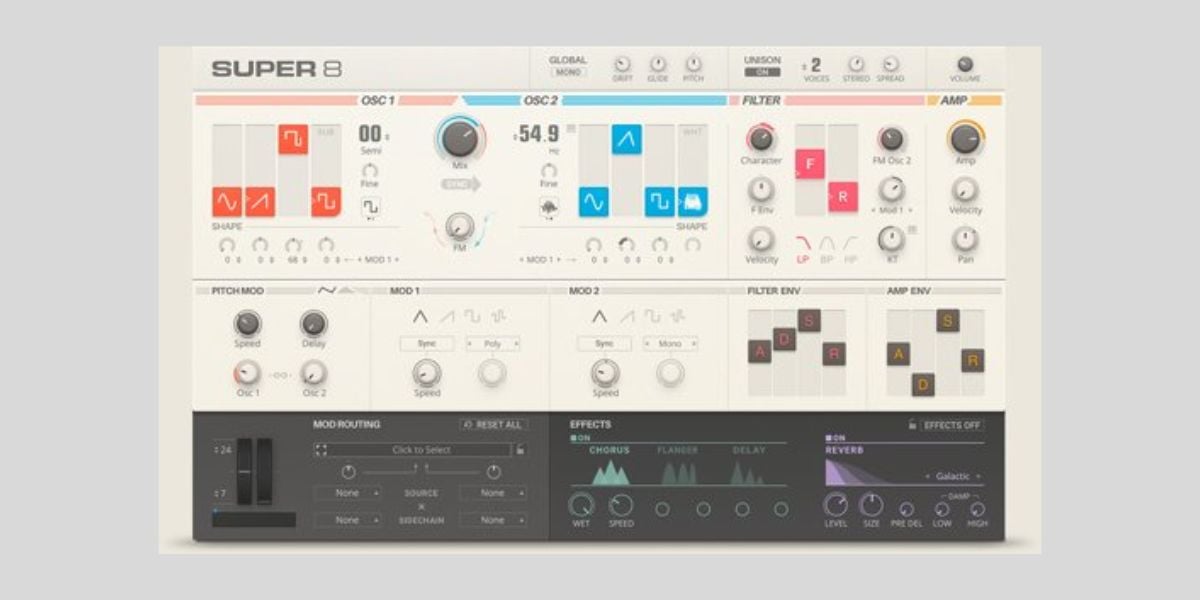Open upper-left None source dropdown

coord(347,493)
